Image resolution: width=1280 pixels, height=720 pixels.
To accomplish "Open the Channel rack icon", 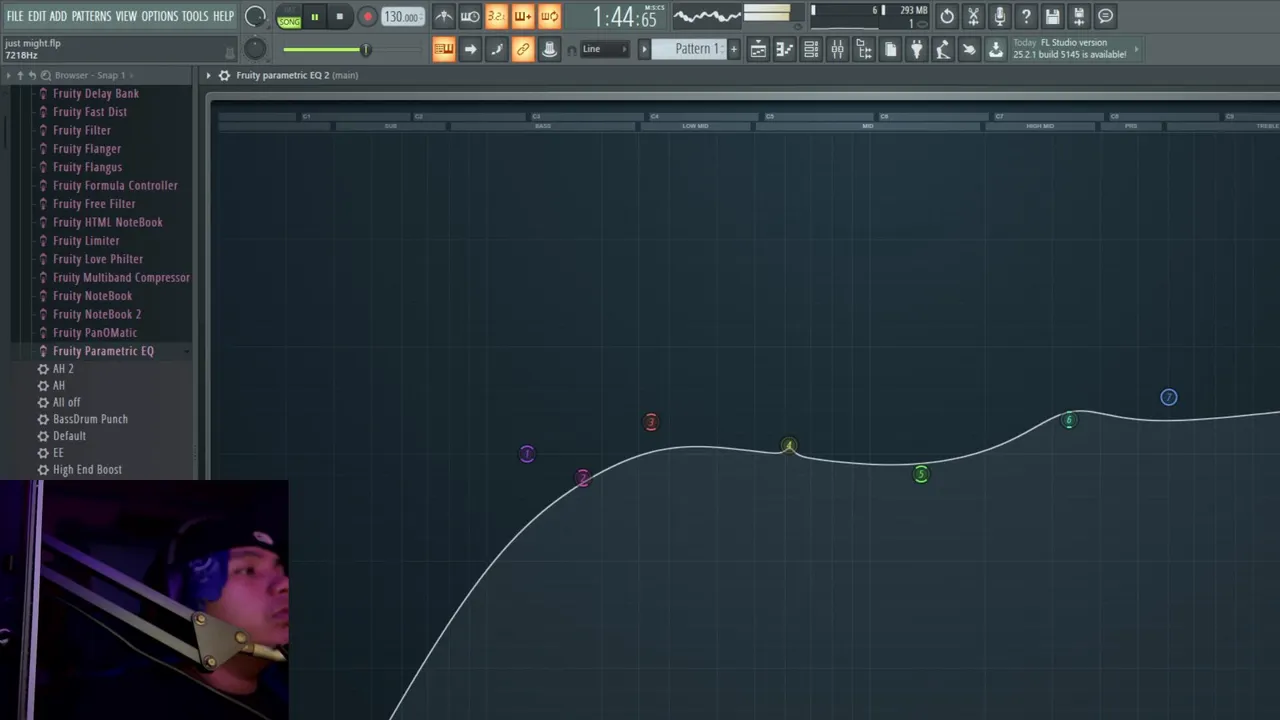I will click(x=811, y=49).
